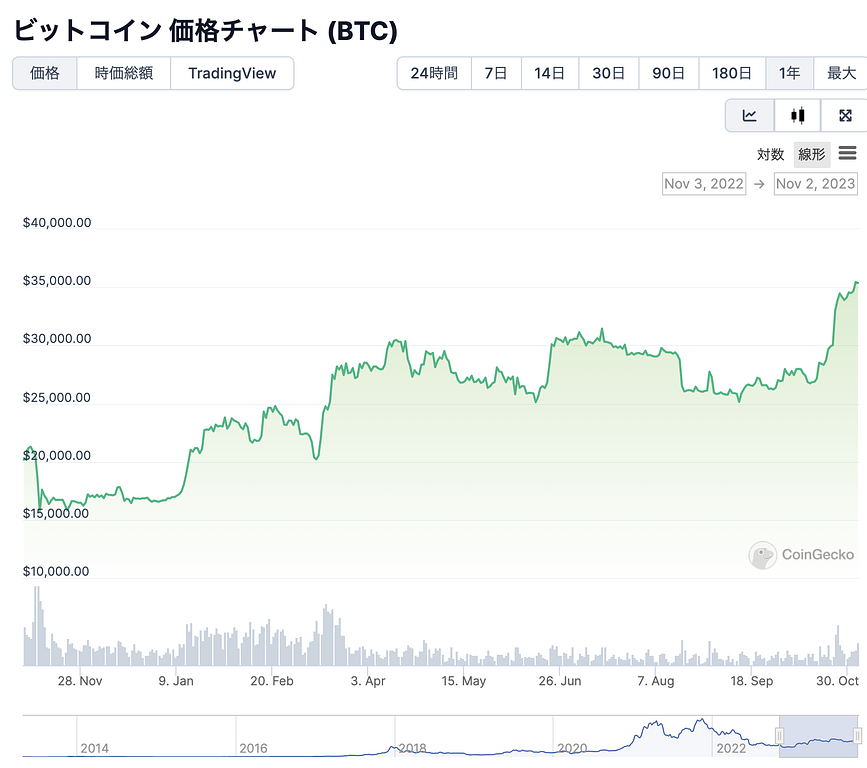Viewport: 867px width, 768px height.
Task: Set range to 7日
Action: (496, 74)
